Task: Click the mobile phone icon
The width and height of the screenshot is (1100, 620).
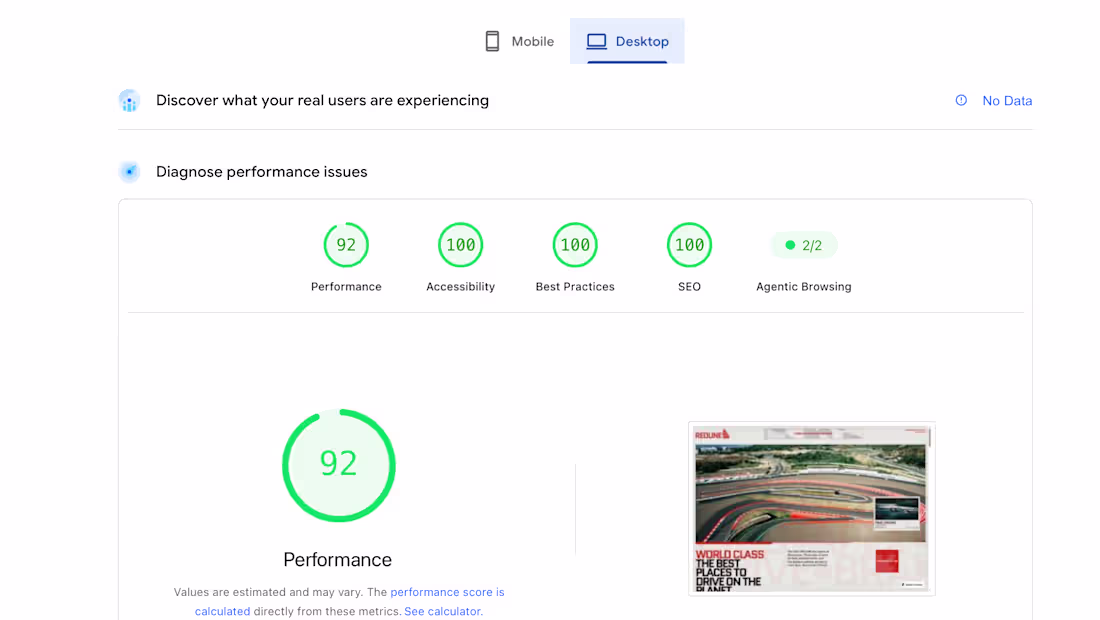Action: (492, 41)
